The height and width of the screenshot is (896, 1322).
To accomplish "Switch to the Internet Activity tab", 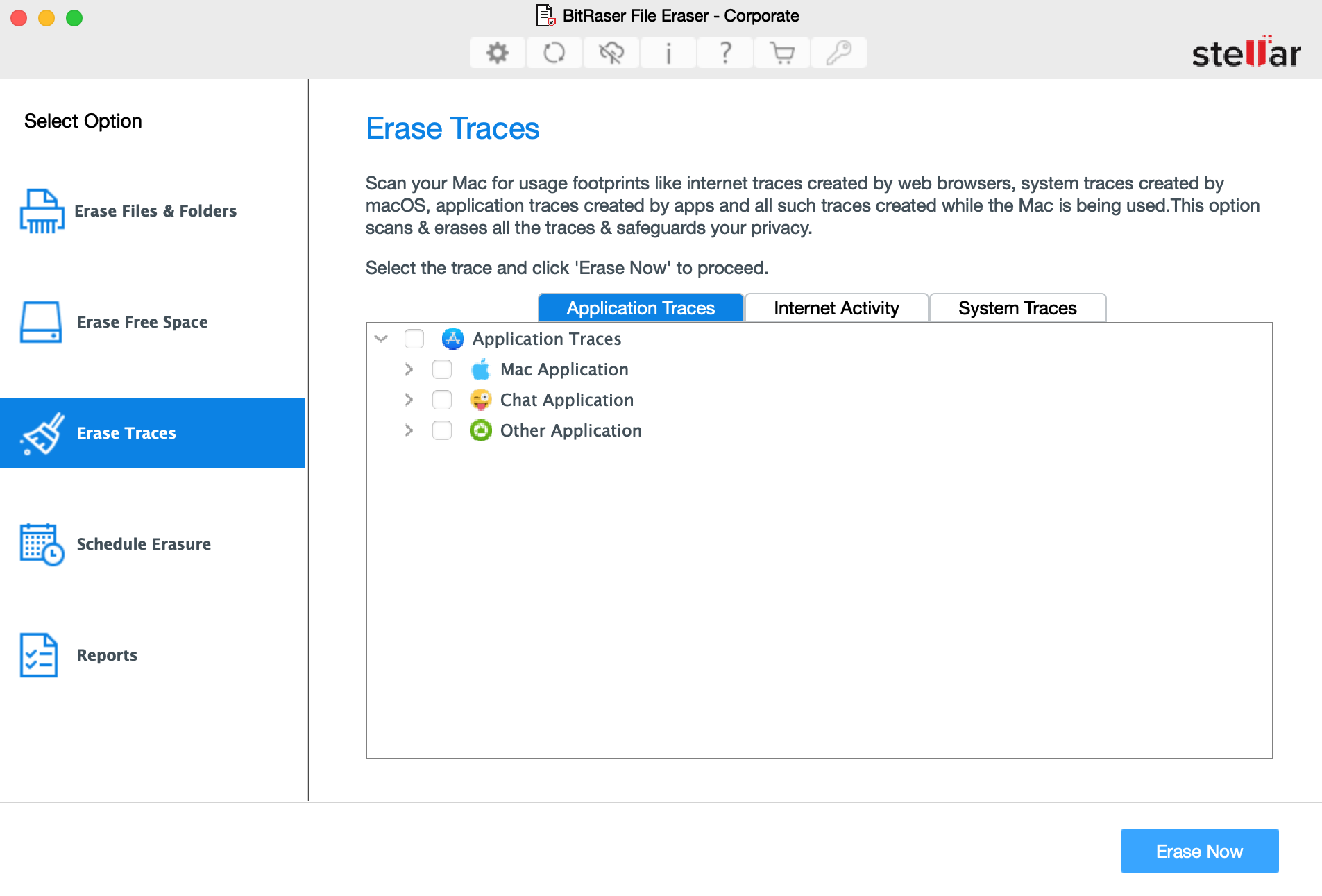I will pyautogui.click(x=836, y=308).
